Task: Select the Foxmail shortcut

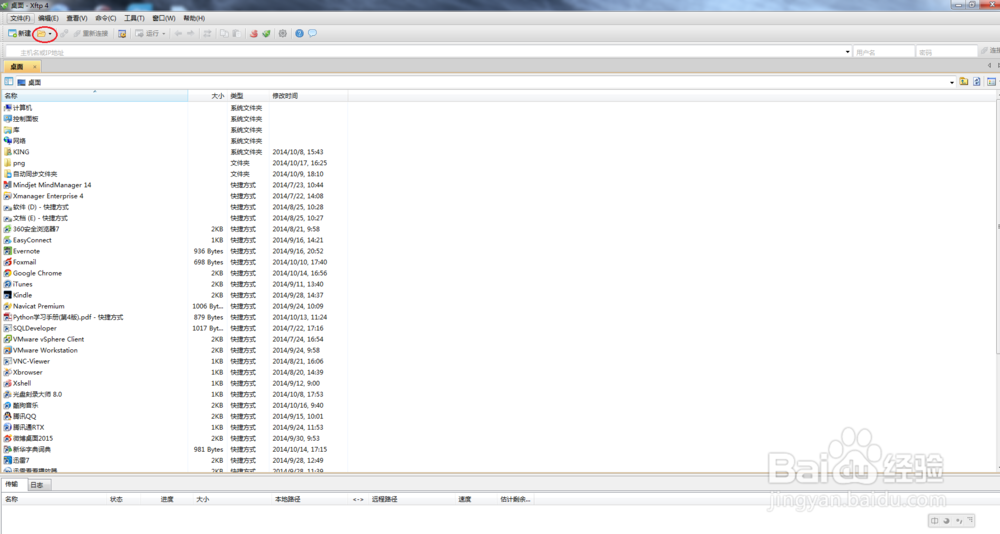Action: 20,262
